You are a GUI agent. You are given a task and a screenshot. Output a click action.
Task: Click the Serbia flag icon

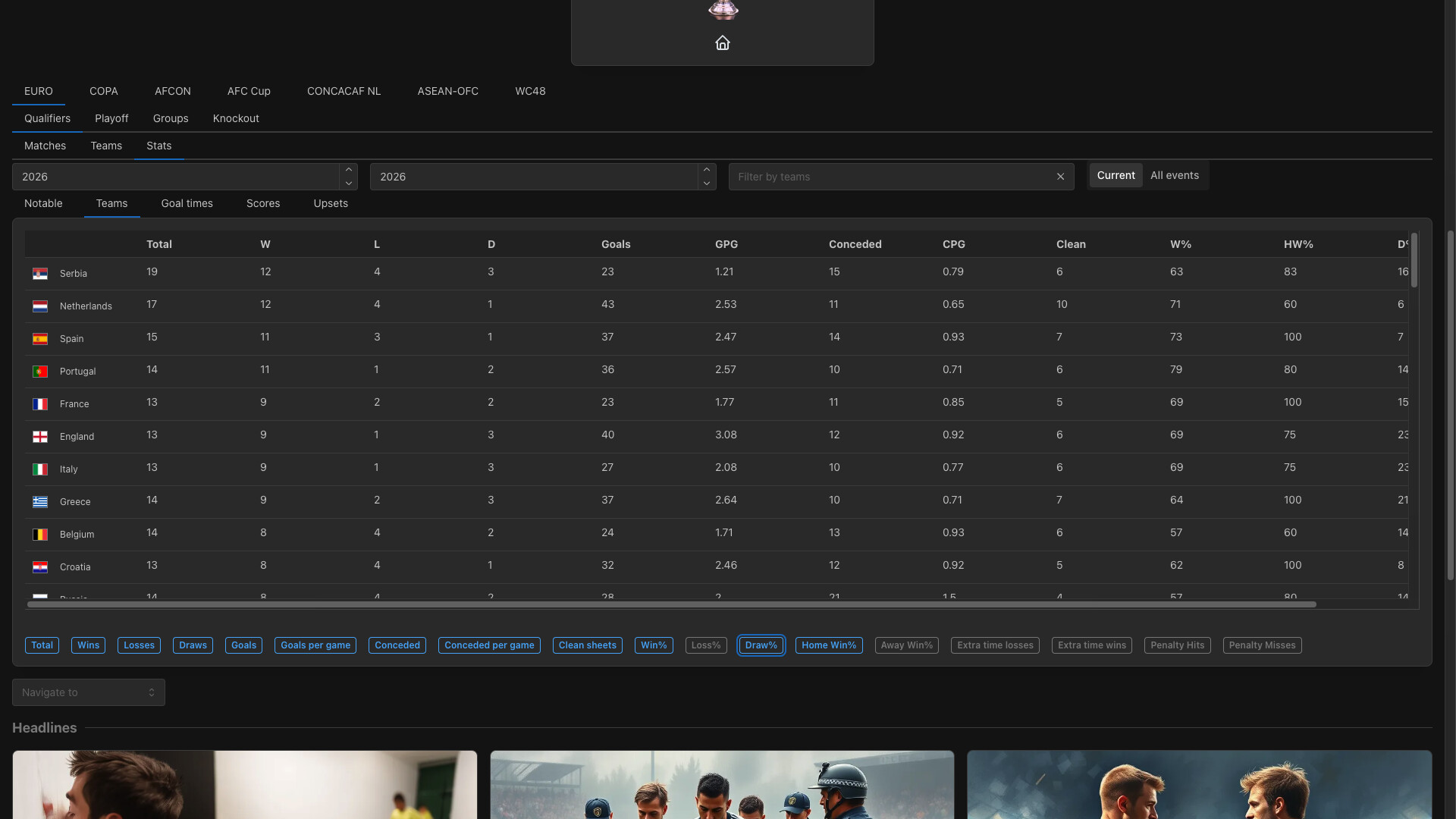tap(40, 274)
